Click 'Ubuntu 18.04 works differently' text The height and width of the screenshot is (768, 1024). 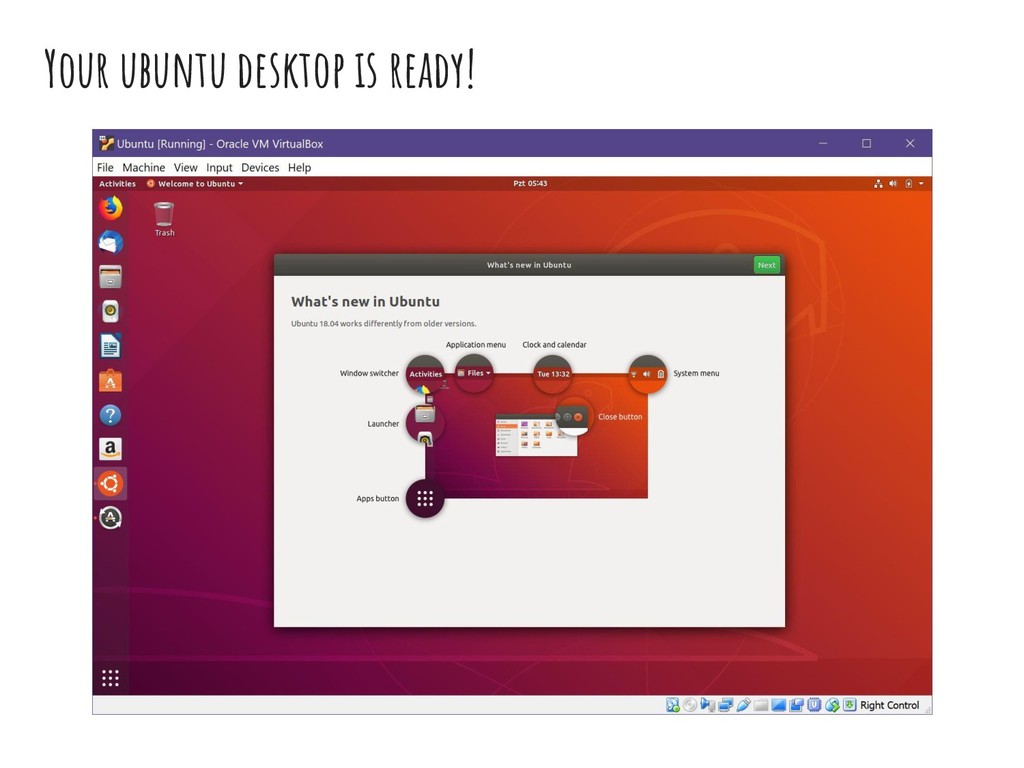pos(383,324)
